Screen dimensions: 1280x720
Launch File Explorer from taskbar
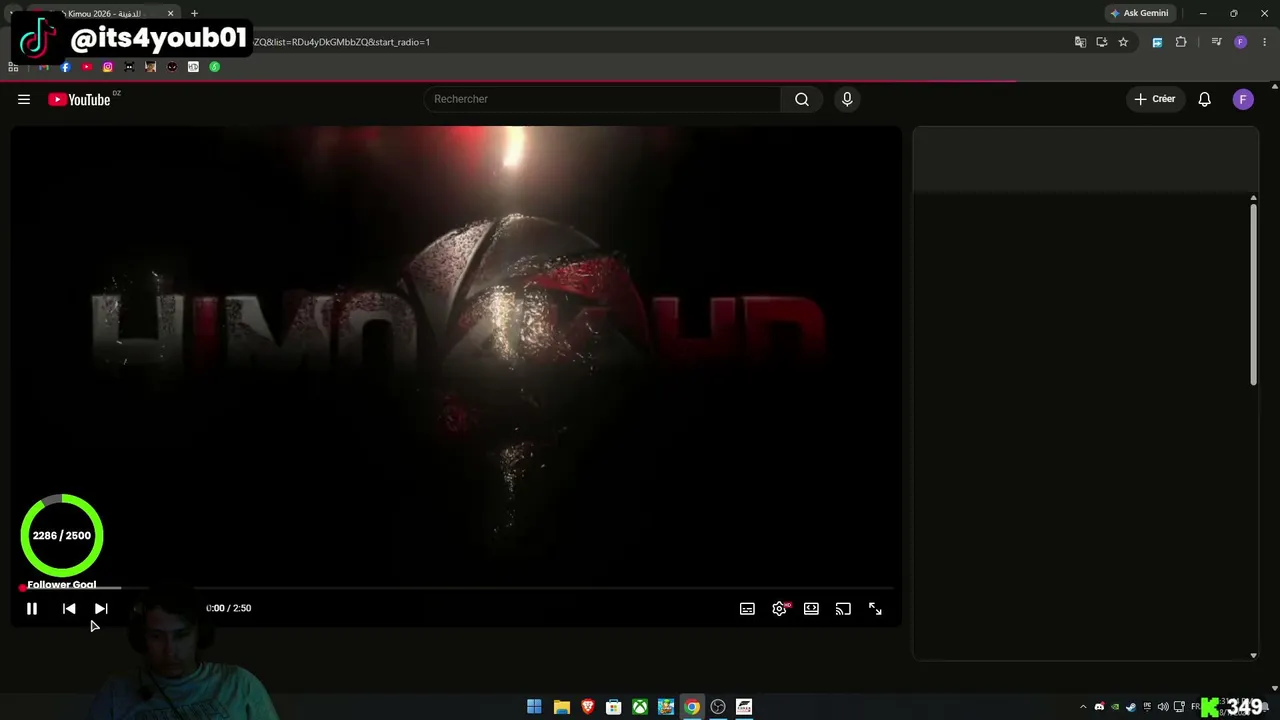tap(561, 707)
